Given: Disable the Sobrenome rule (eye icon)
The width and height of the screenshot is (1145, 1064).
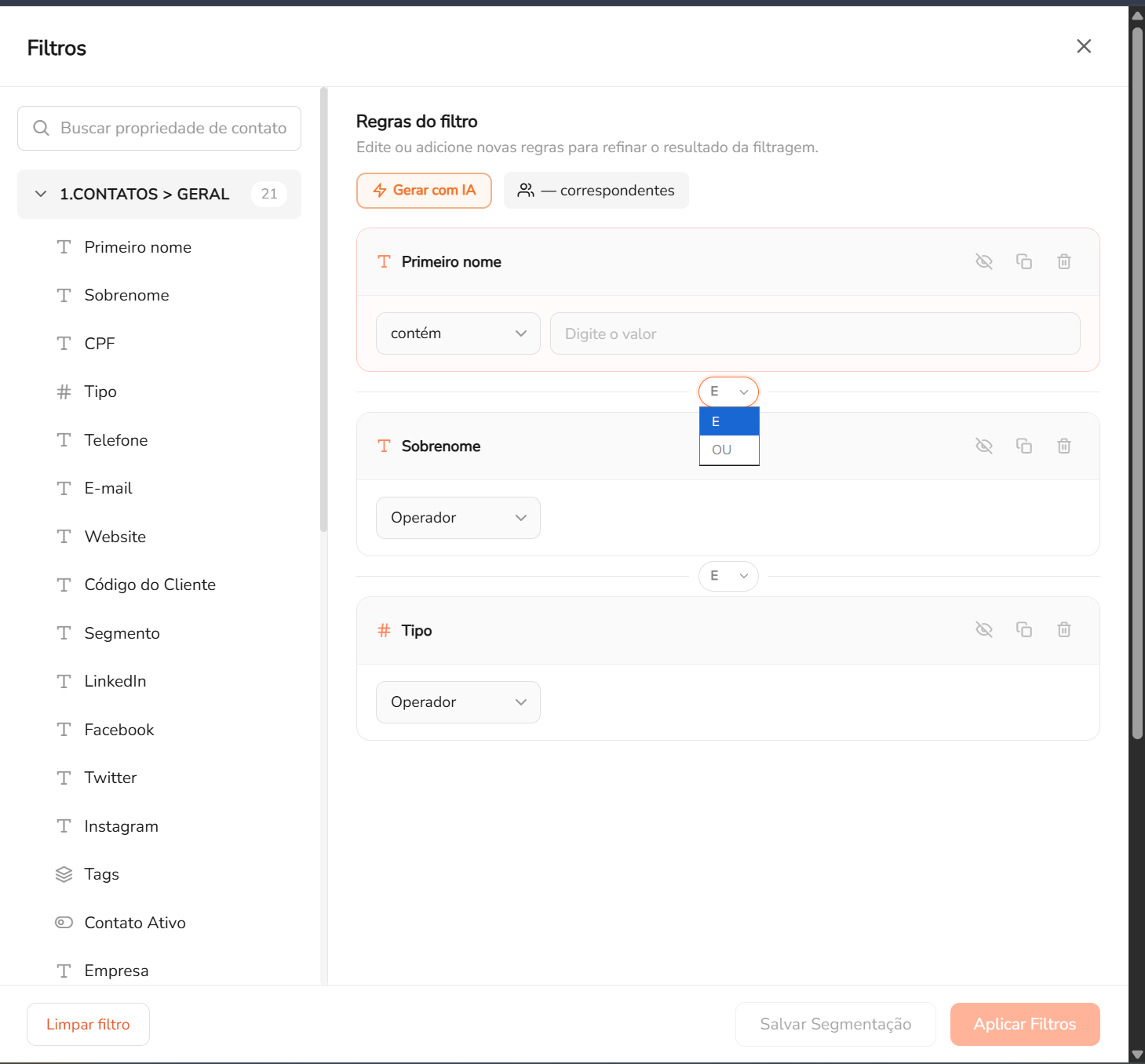Looking at the screenshot, I should click(984, 446).
